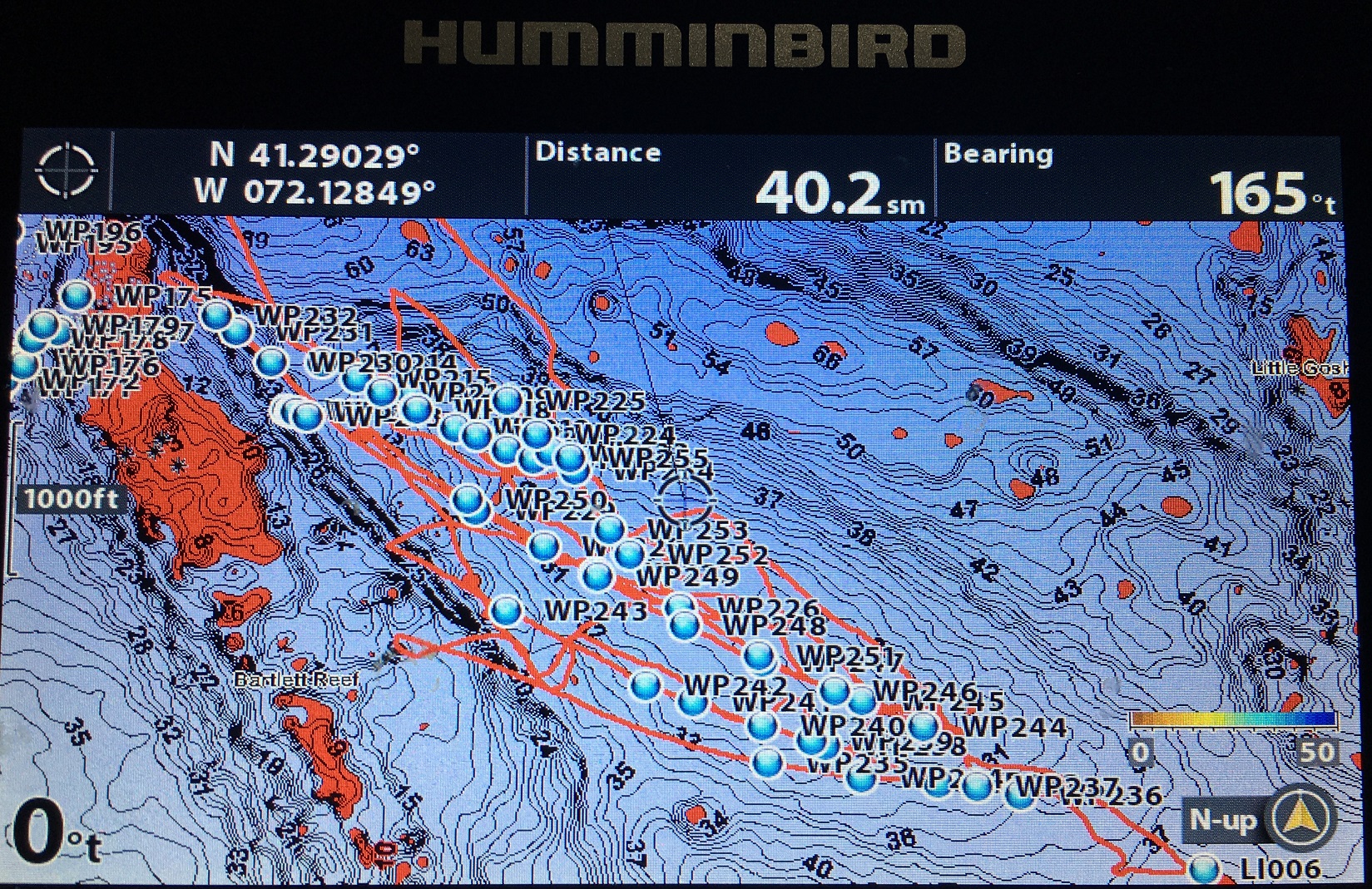Select the WP230 waypoint marker
The image size is (1372, 889).
click(x=271, y=363)
